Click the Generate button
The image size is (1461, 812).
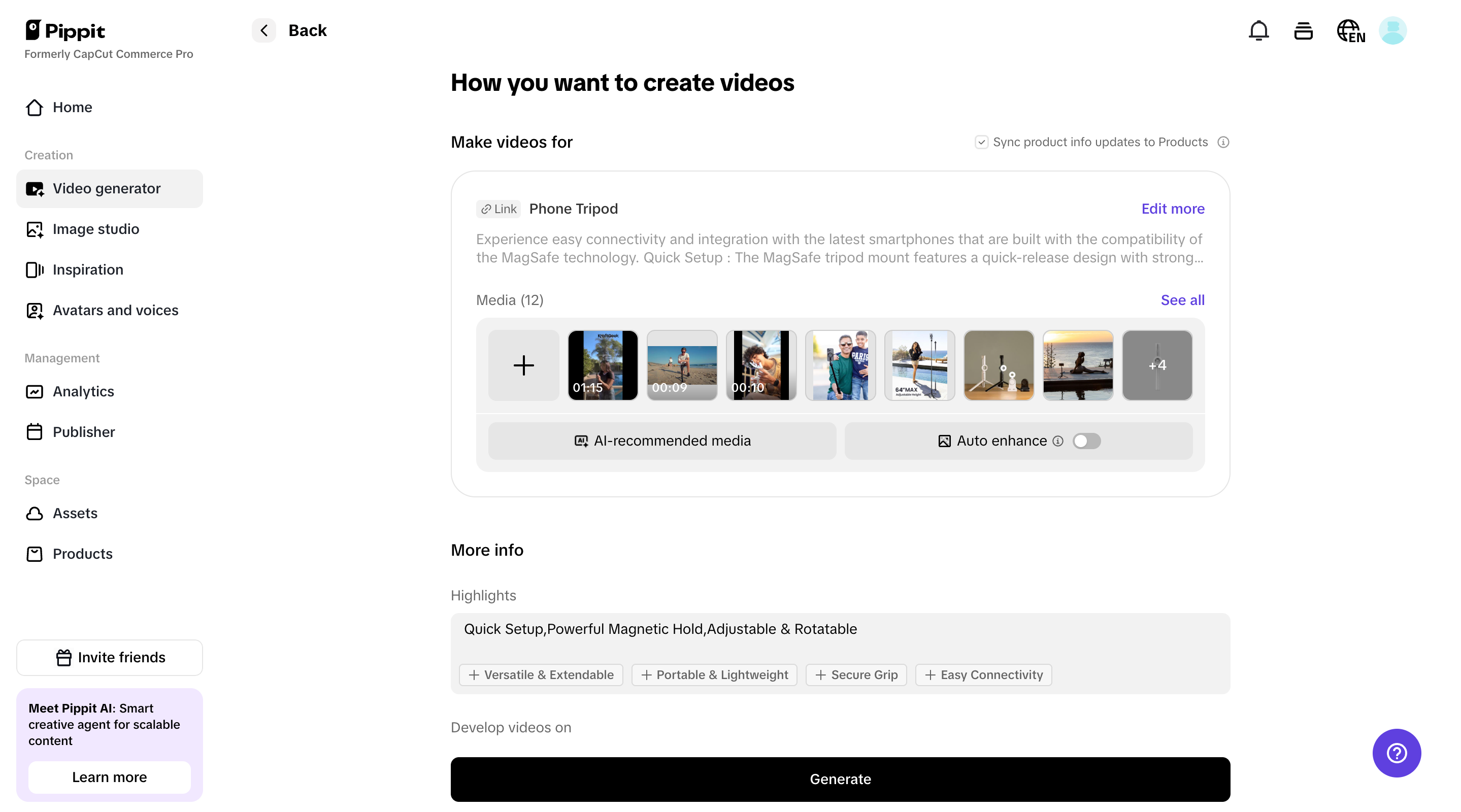pos(840,779)
